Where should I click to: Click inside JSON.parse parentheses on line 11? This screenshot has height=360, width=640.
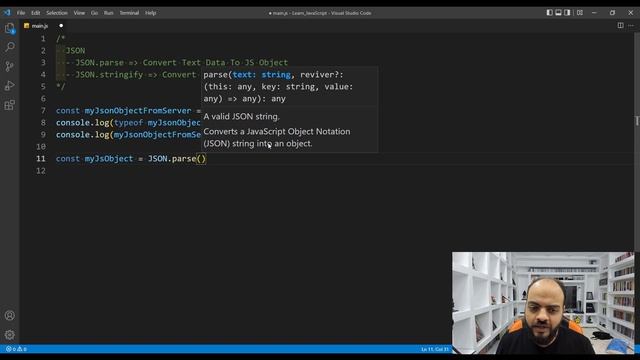(201, 158)
